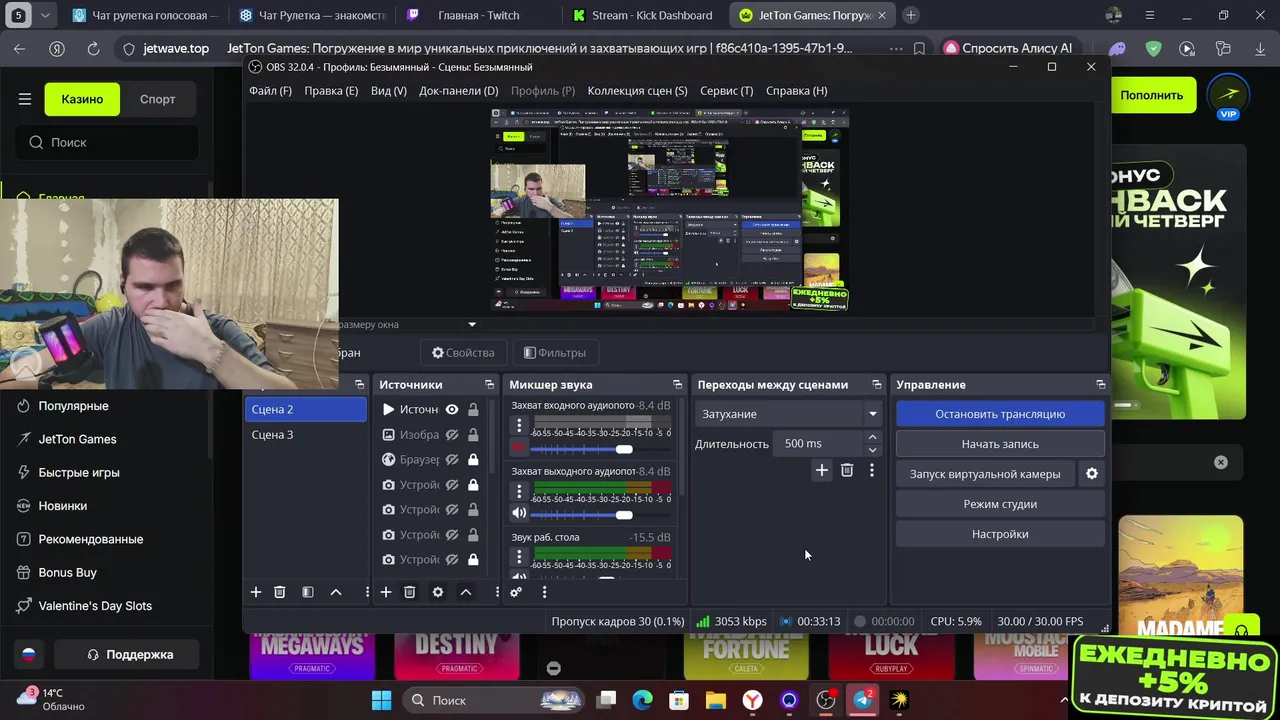
Task: Open OBS Настройки button
Action: tap(1000, 534)
